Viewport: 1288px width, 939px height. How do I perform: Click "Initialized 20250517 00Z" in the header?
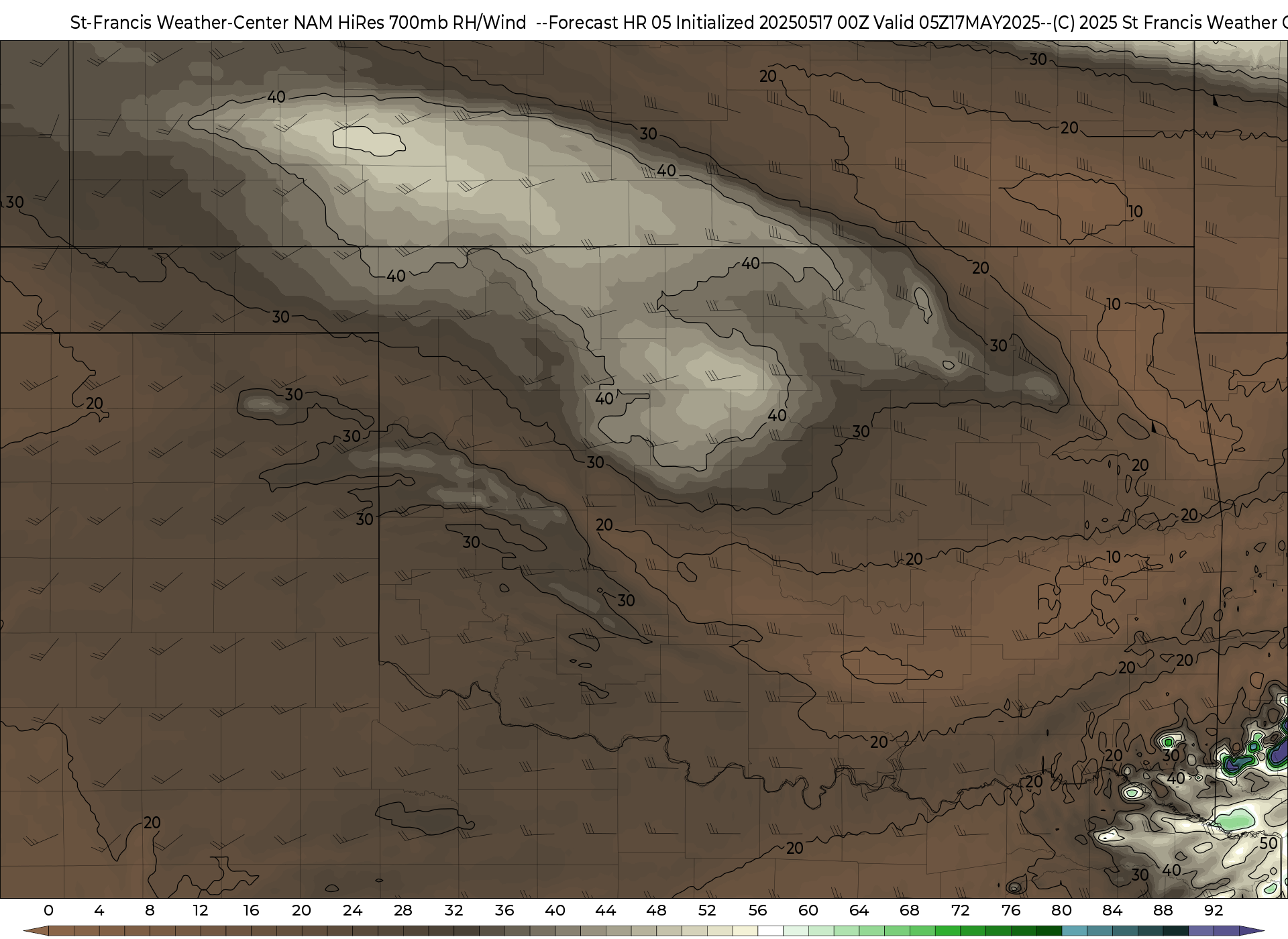pos(772,22)
